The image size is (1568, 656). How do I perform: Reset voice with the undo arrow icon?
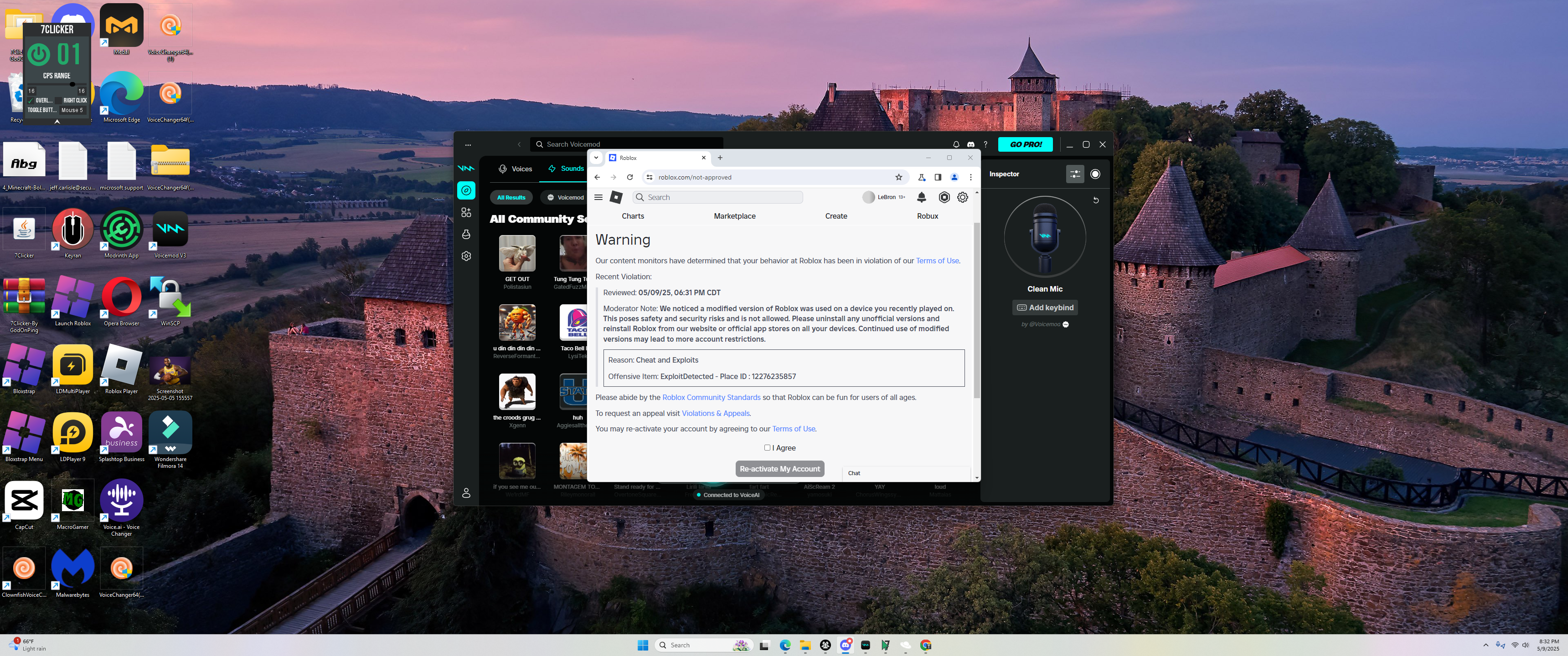pyautogui.click(x=1096, y=200)
